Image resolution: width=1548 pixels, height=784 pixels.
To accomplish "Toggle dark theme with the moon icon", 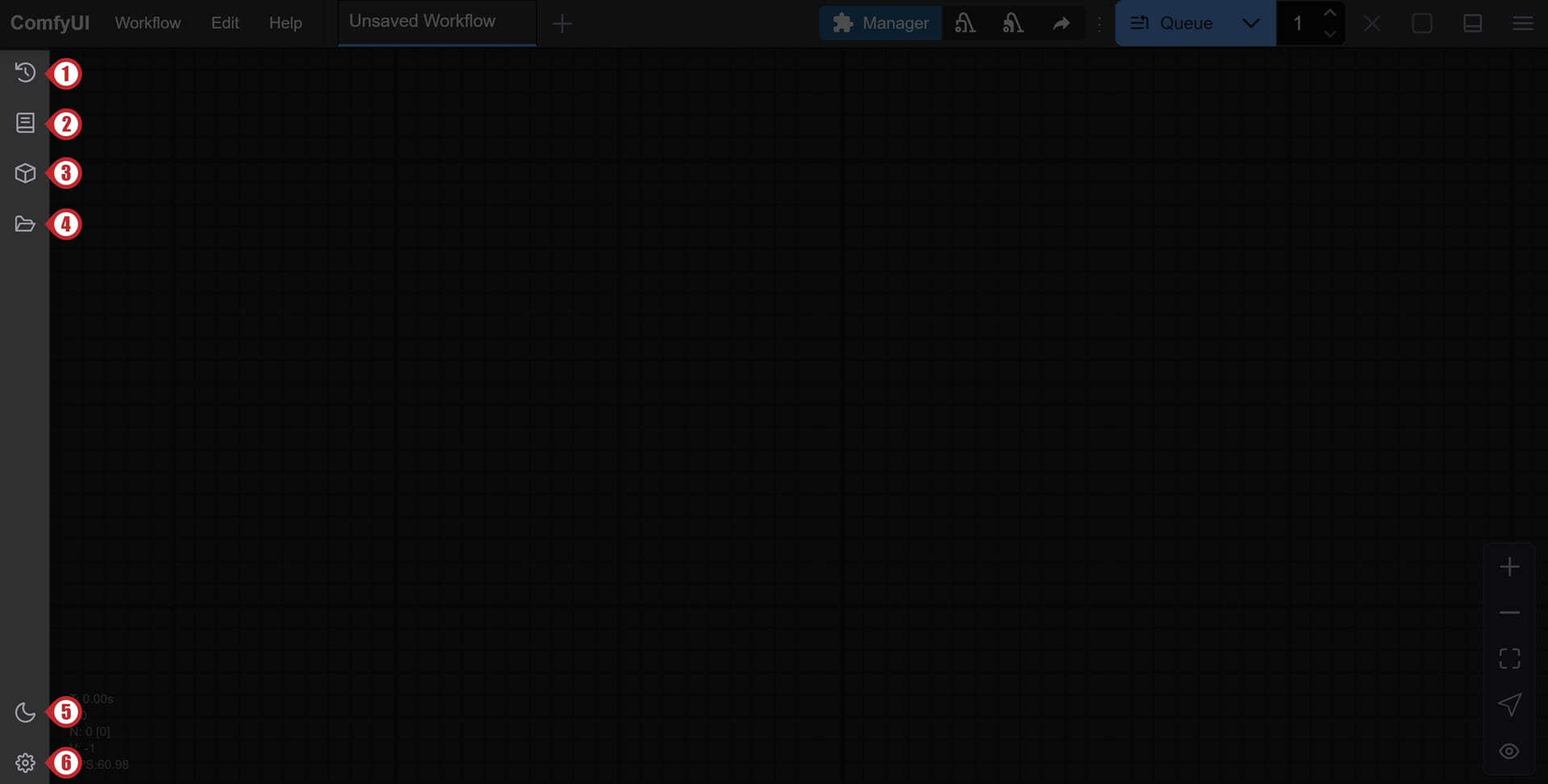I will point(25,712).
